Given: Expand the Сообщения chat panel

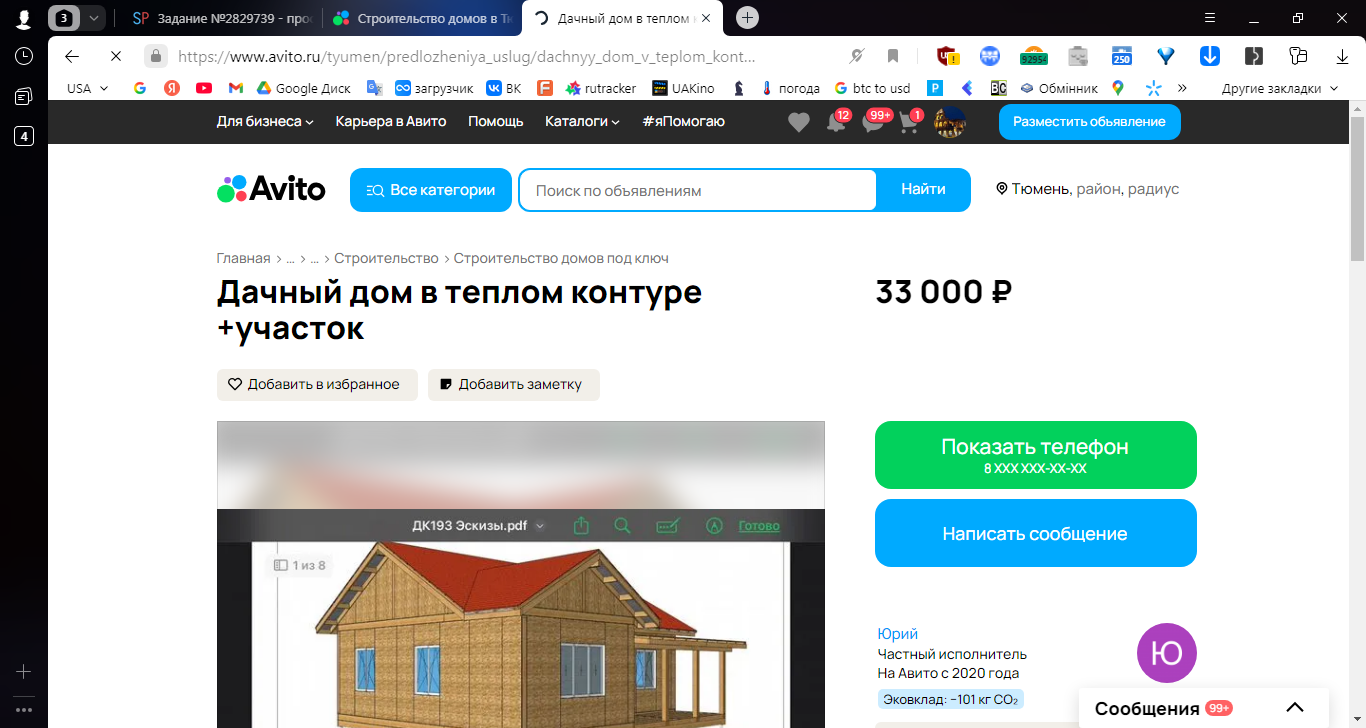Looking at the screenshot, I should pos(1295,708).
